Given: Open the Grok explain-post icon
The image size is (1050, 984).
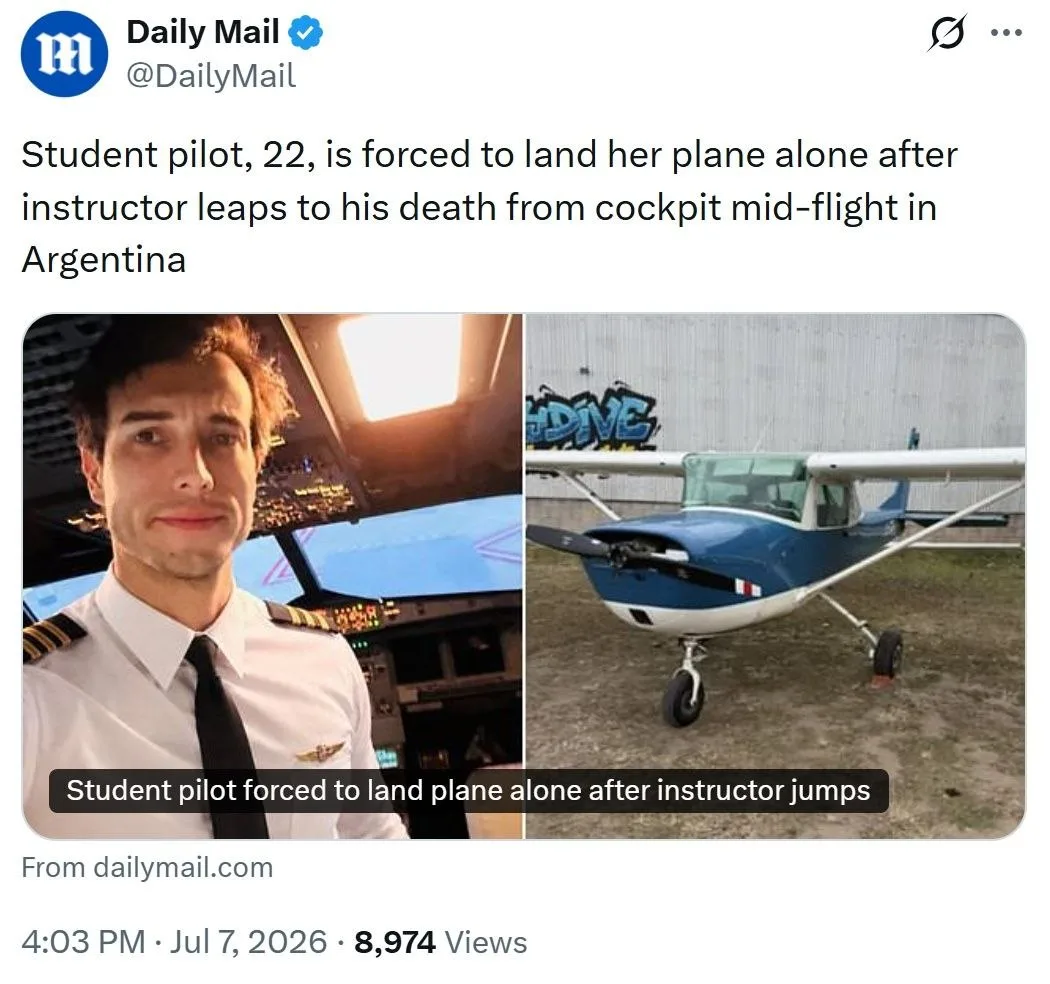Looking at the screenshot, I should (x=948, y=32).
